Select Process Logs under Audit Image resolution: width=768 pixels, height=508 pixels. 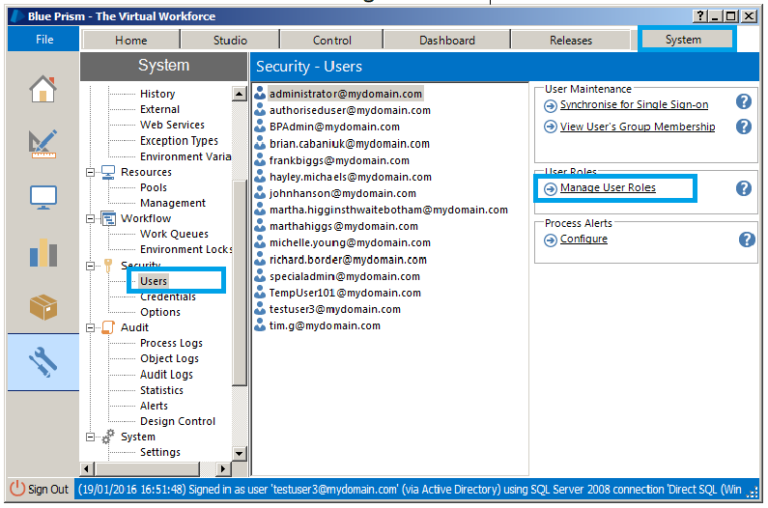click(x=171, y=343)
